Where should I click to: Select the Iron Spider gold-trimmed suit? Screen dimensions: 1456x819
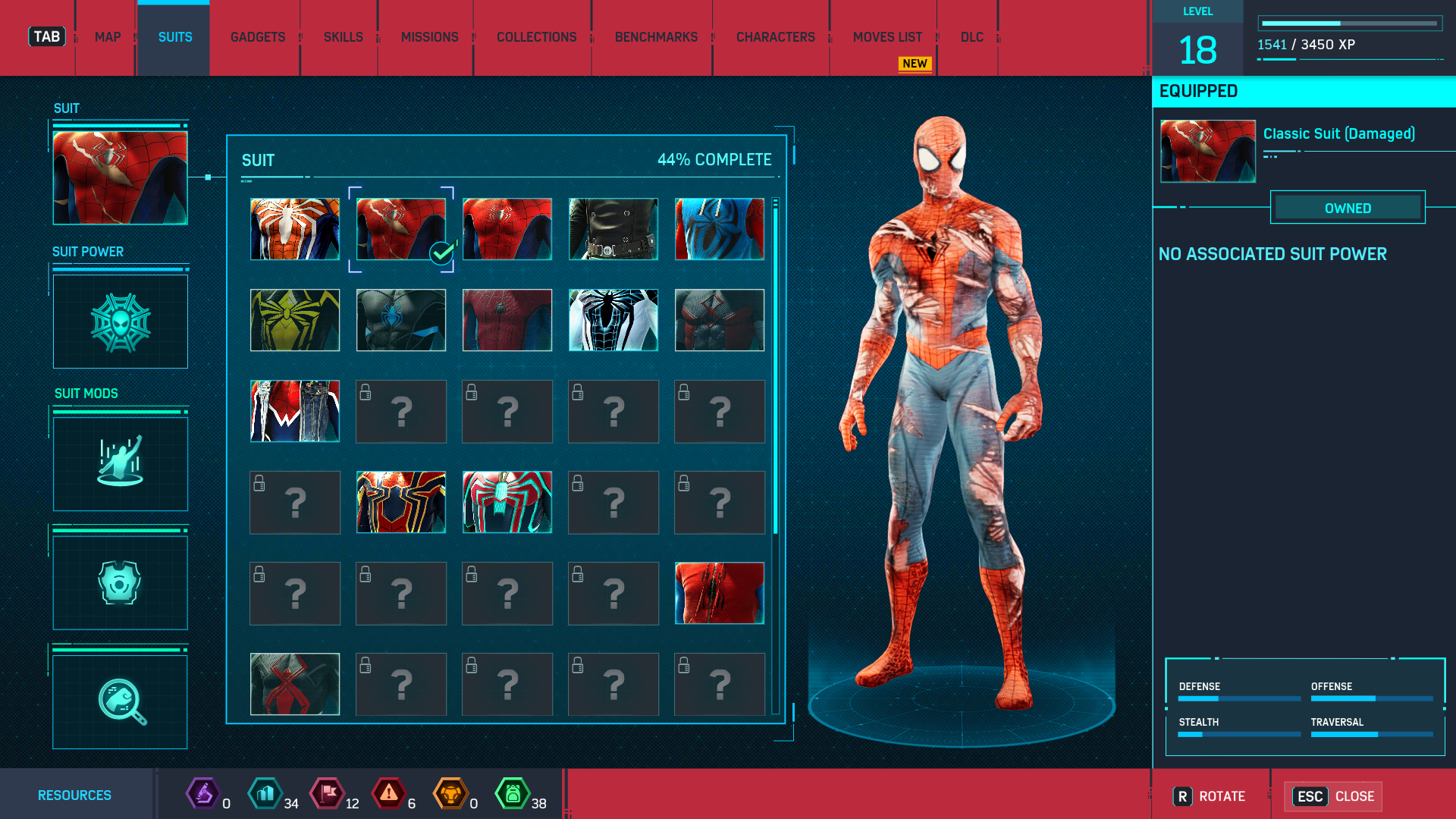(x=401, y=502)
